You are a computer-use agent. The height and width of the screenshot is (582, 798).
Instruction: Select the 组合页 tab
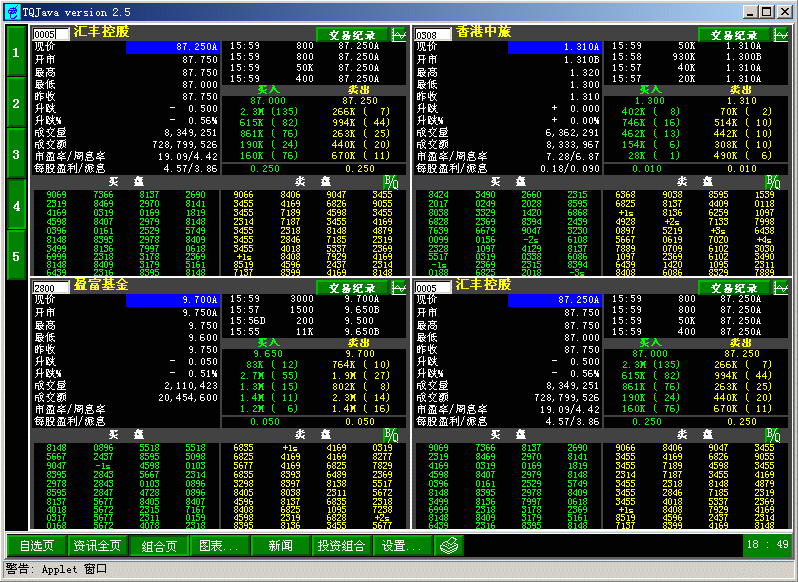point(159,546)
